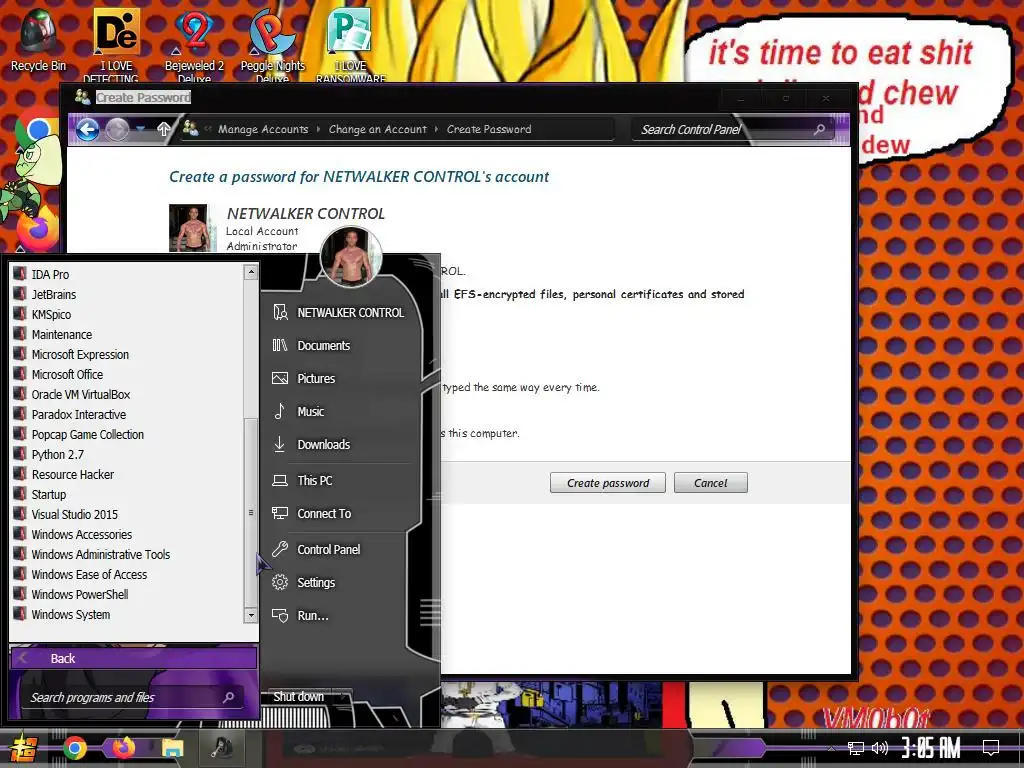Cancel the password creation
1024x768 pixels.
click(x=711, y=483)
